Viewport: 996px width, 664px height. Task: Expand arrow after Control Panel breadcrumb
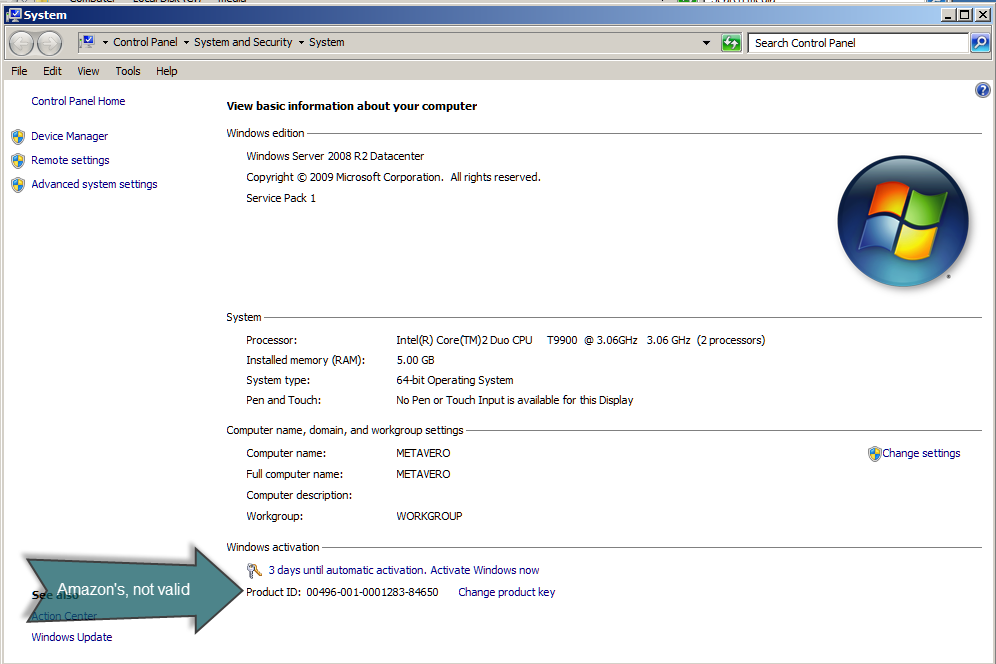point(186,43)
